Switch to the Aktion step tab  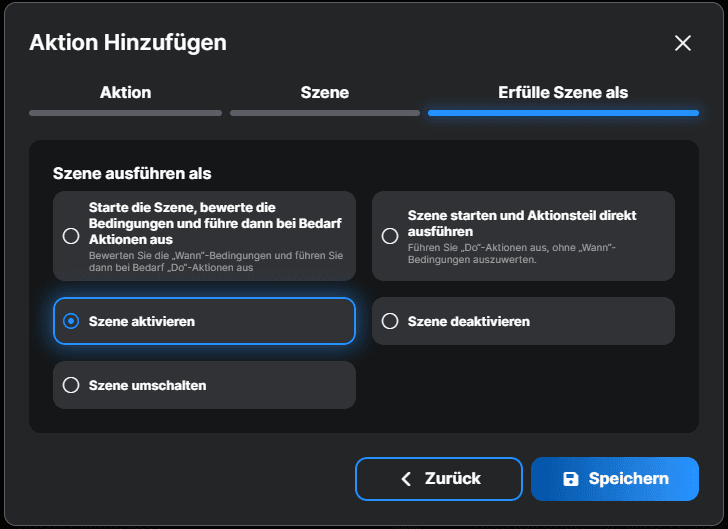(125, 92)
